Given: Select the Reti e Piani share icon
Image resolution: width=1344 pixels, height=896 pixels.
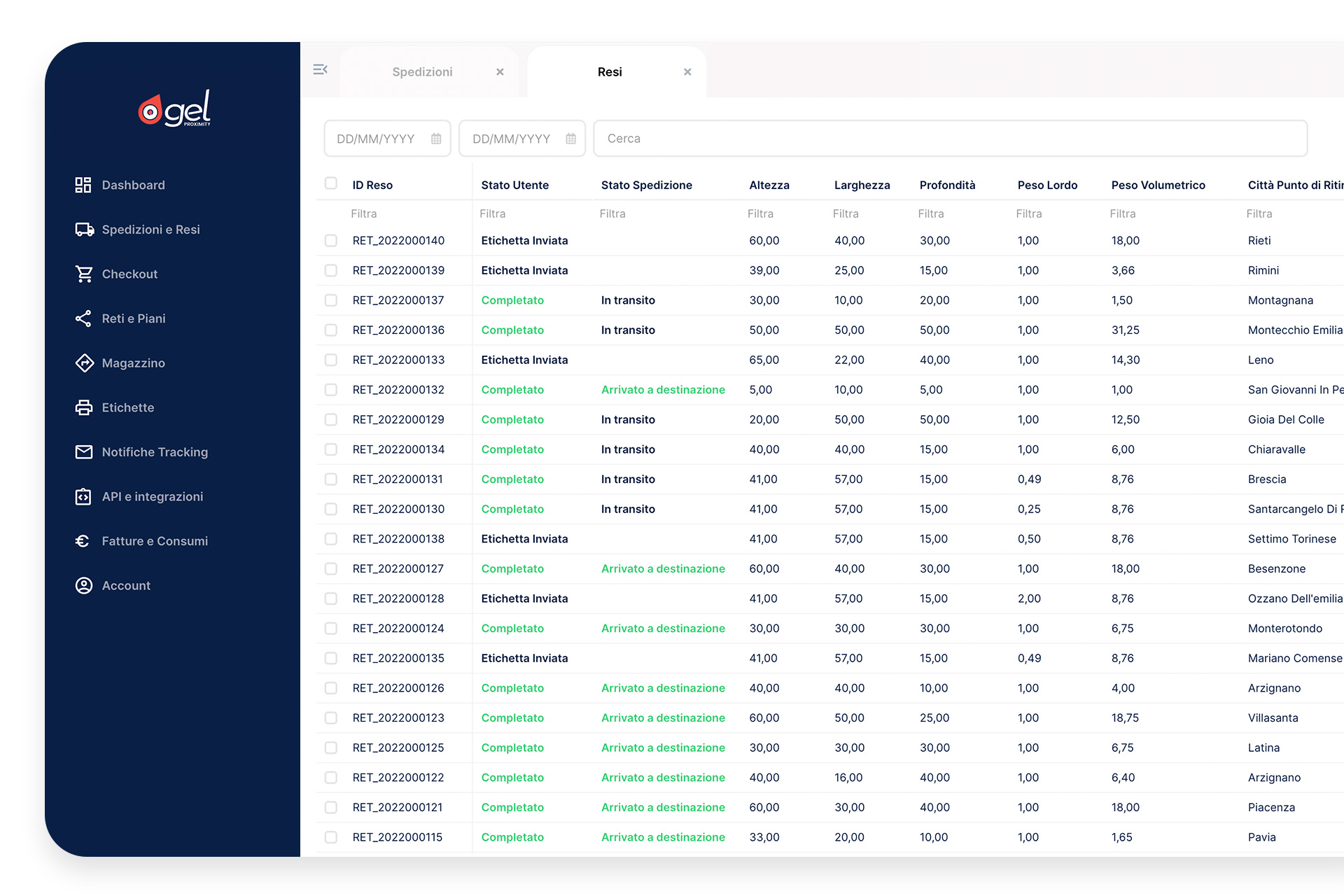Looking at the screenshot, I should (83, 318).
